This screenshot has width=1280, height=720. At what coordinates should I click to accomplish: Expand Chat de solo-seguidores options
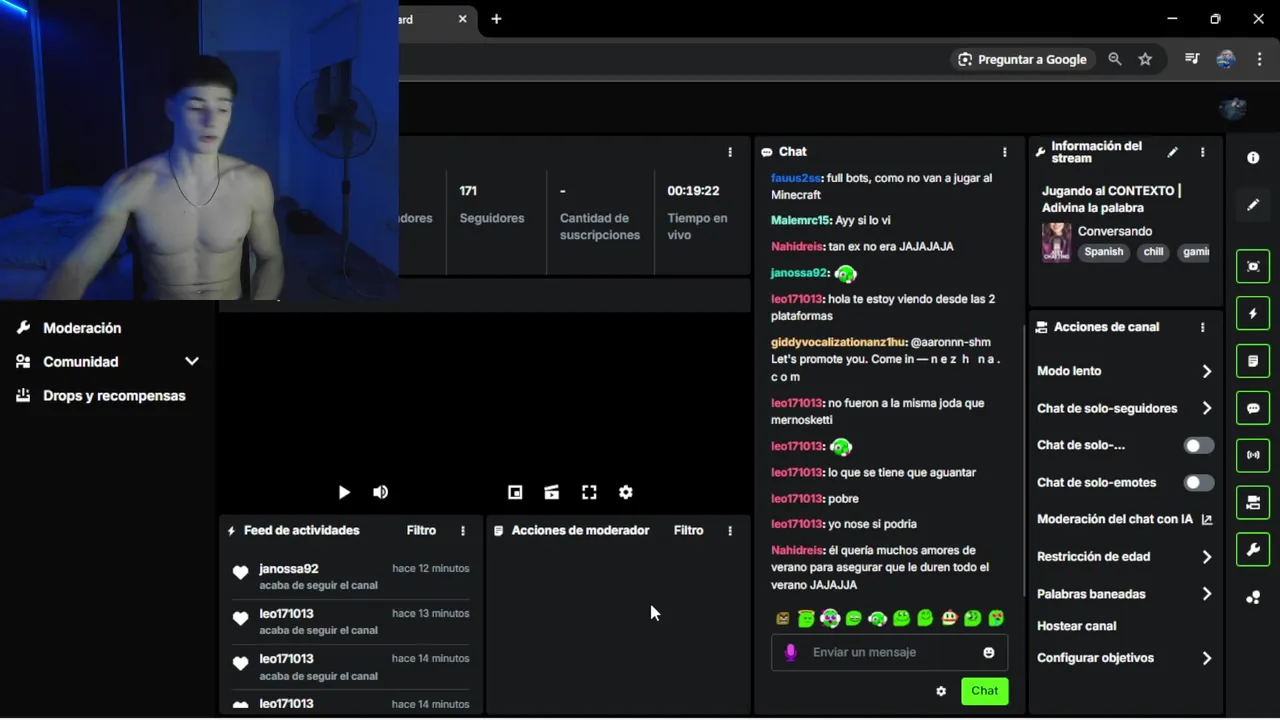(x=1207, y=408)
